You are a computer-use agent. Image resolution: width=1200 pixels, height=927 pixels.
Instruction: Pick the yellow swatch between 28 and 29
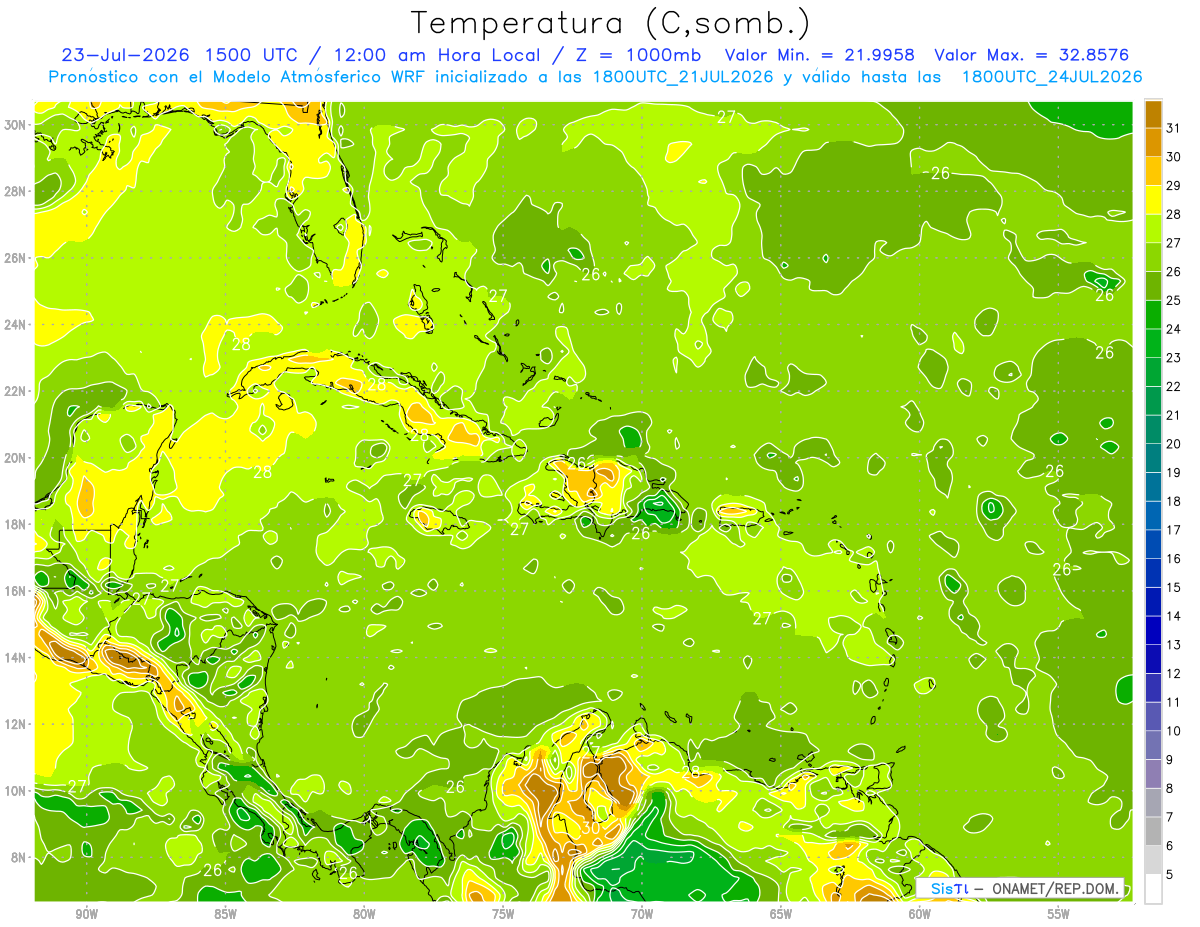[x=1153, y=200]
